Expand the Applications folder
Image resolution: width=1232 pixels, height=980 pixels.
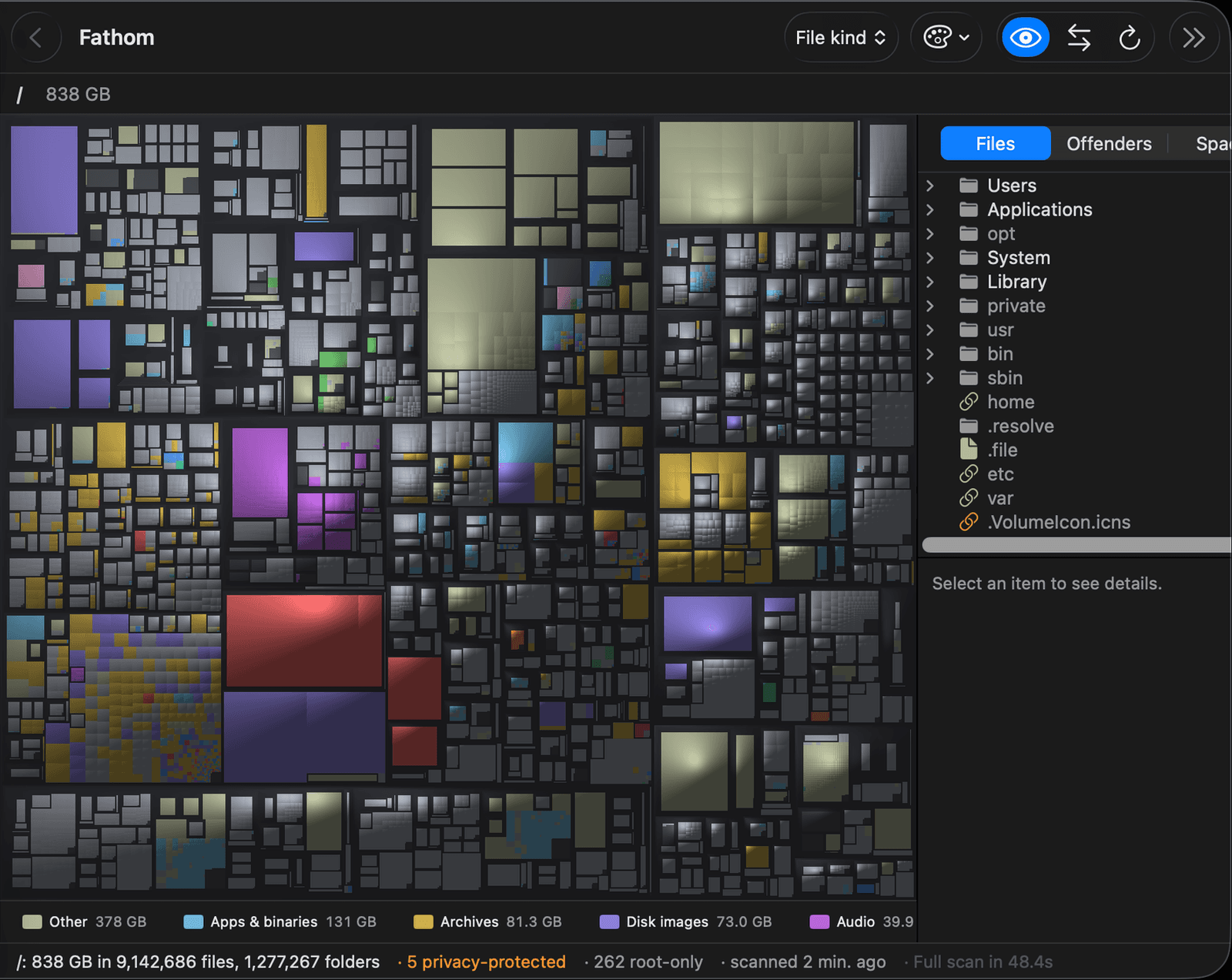(930, 209)
